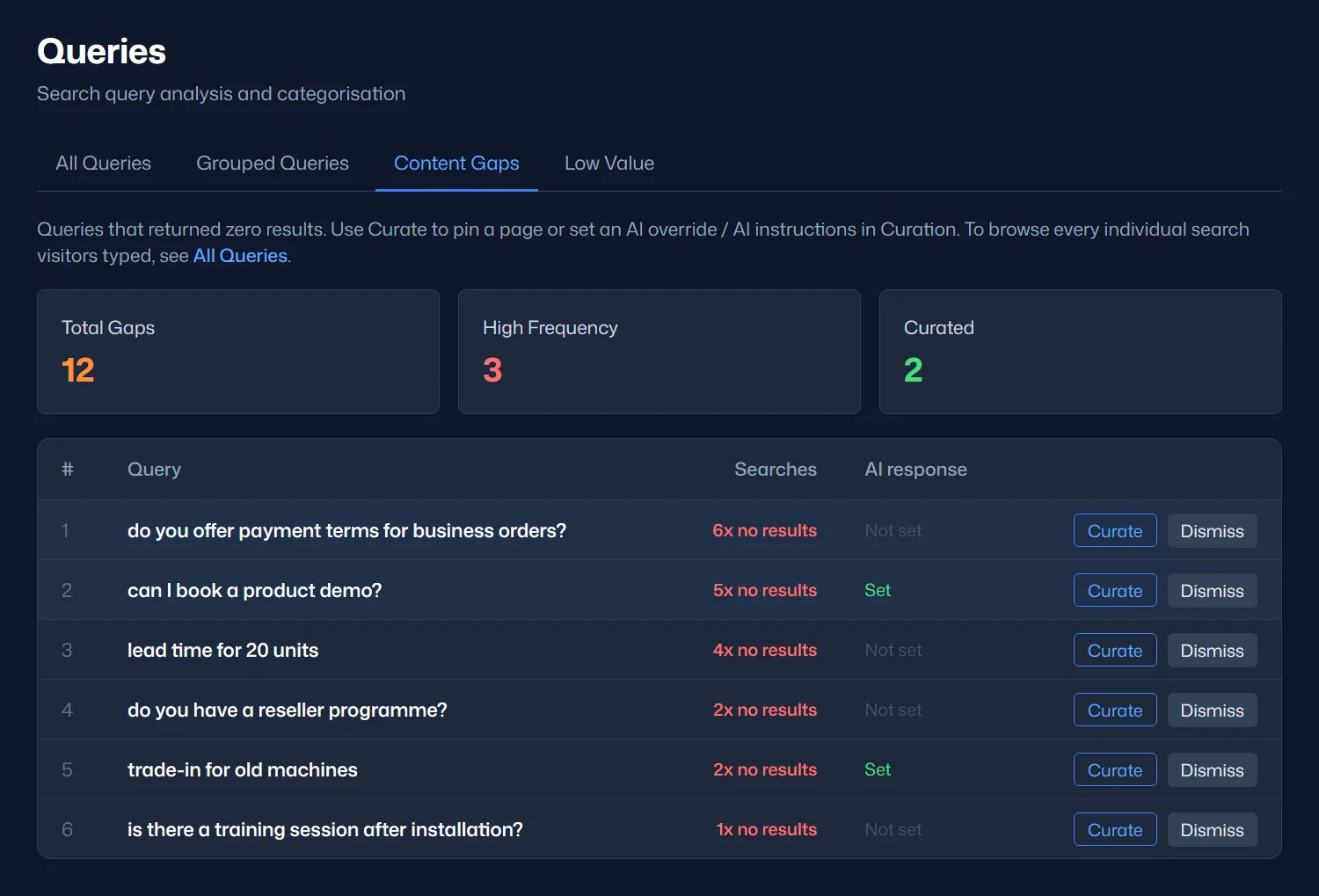Click 'Set' status in trade-in row
Viewport: 1319px width, 896px height.
click(878, 769)
